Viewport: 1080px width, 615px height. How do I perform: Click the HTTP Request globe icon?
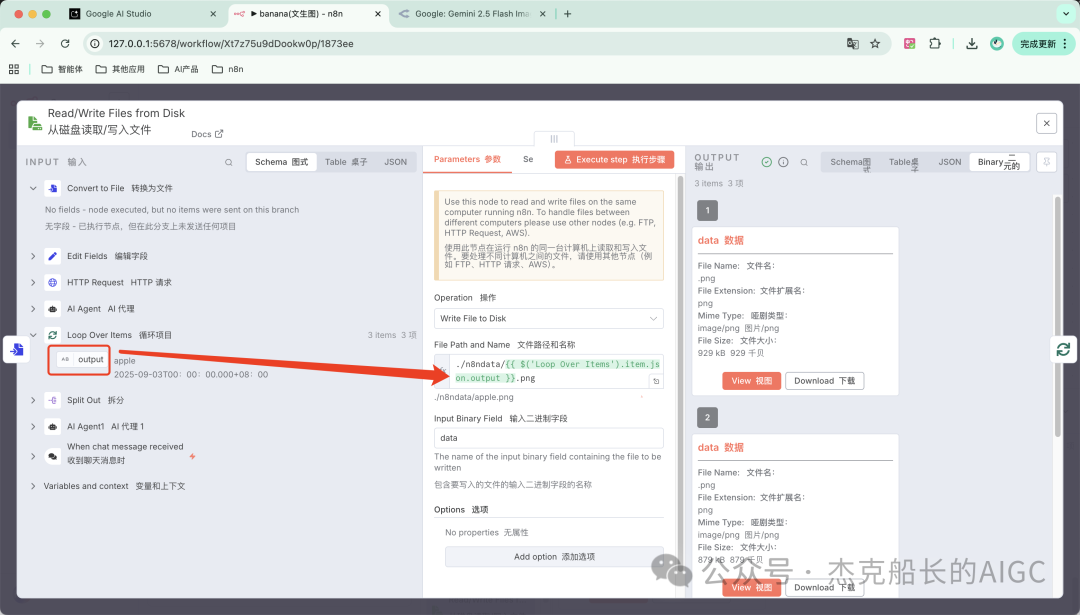[x=52, y=282]
